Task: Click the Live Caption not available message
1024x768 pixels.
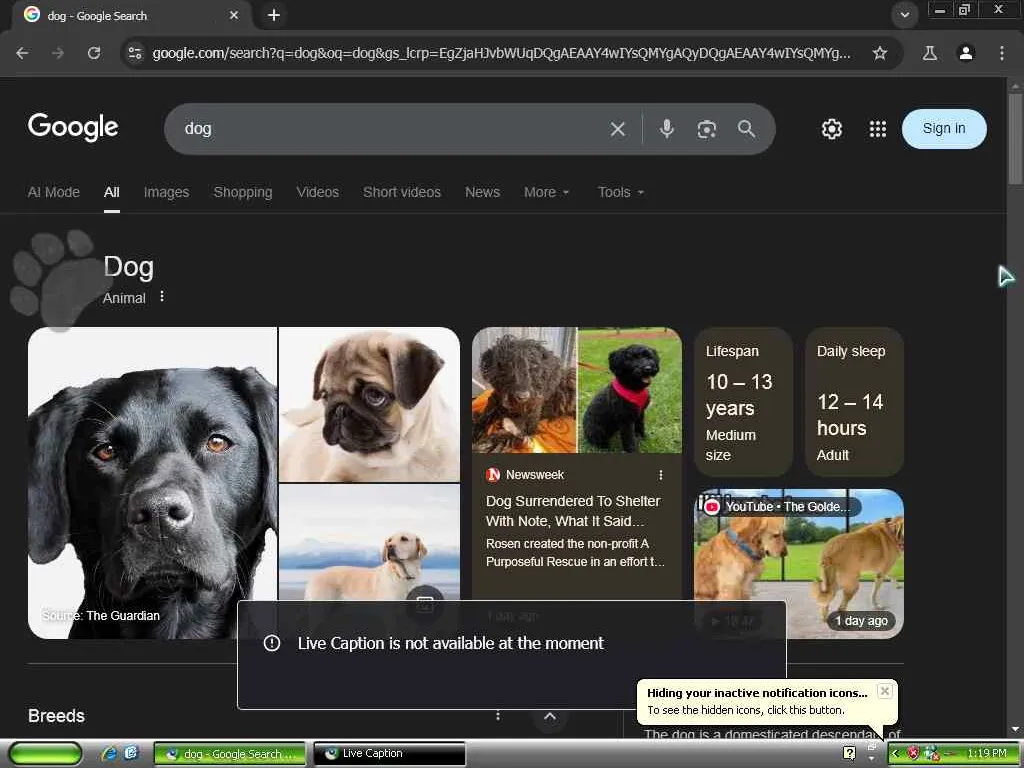Action: [451, 643]
